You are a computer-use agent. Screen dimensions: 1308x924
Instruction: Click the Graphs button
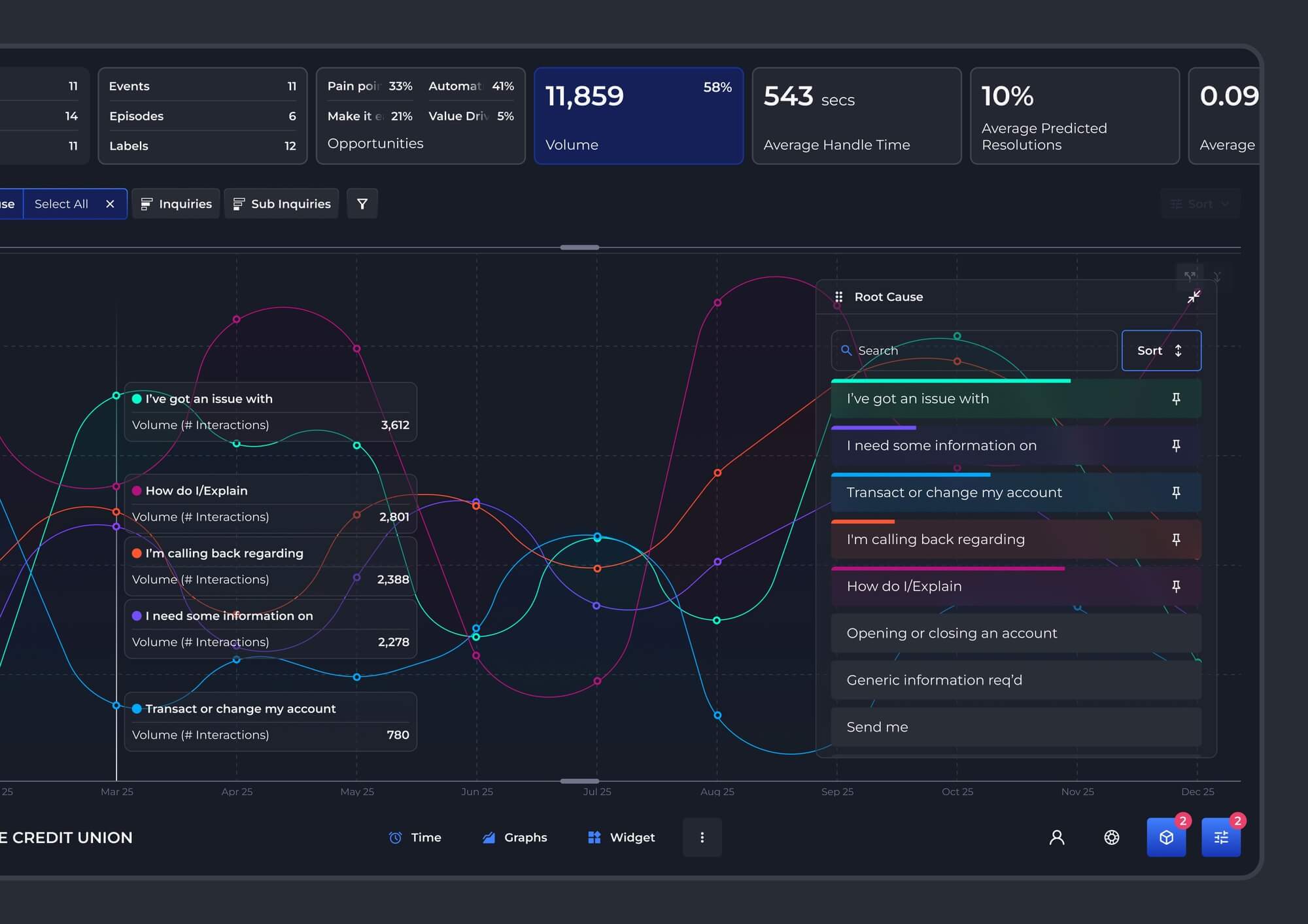[x=514, y=838]
